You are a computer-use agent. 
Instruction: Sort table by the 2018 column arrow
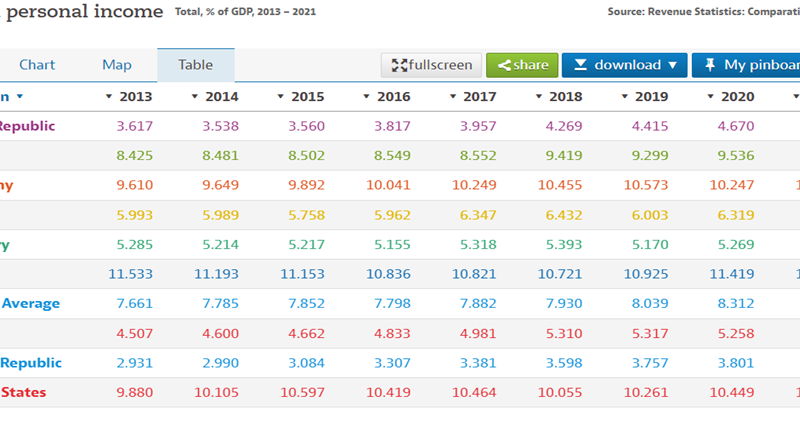(x=537, y=97)
